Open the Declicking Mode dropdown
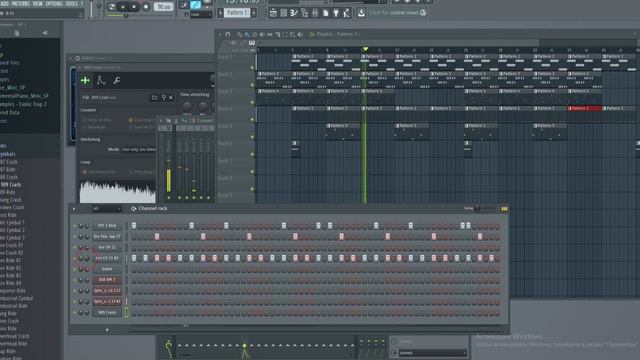This screenshot has height=360, width=640. (x=138, y=149)
